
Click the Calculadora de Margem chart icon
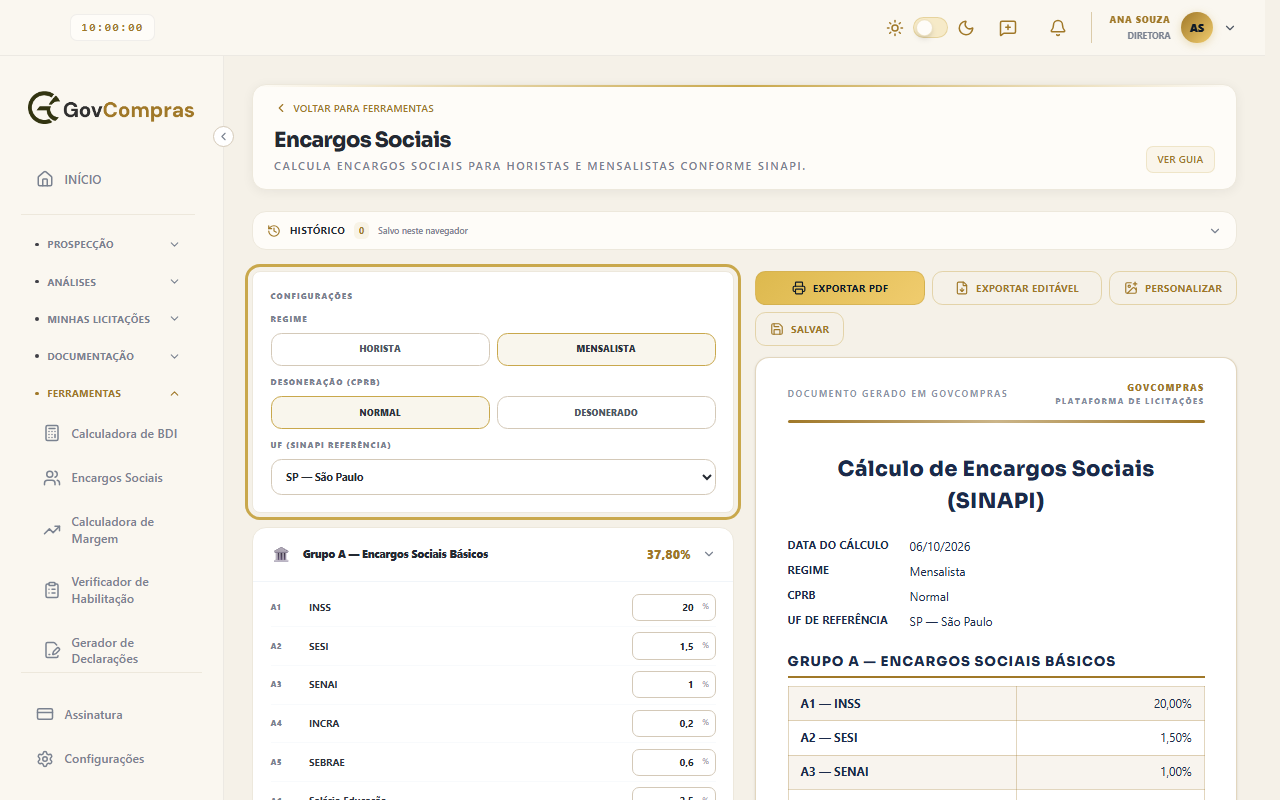point(52,530)
